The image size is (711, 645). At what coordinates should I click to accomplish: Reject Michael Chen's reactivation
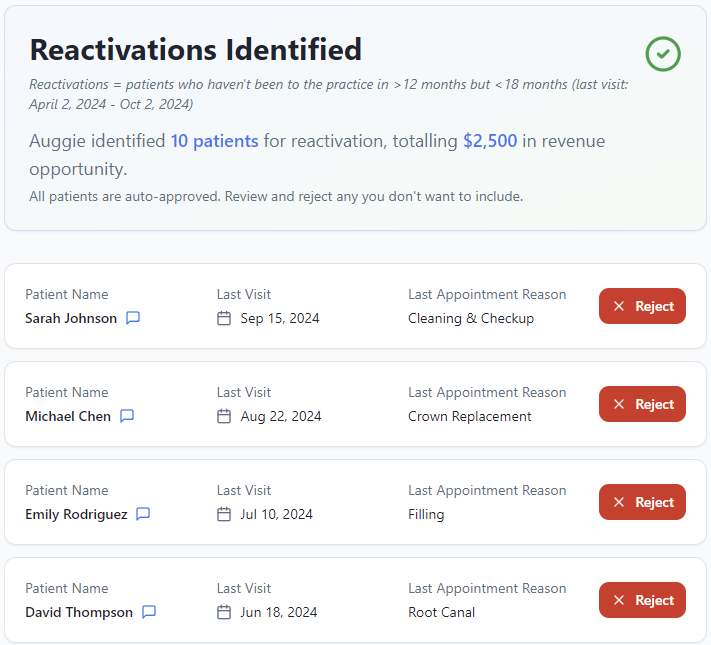(642, 404)
